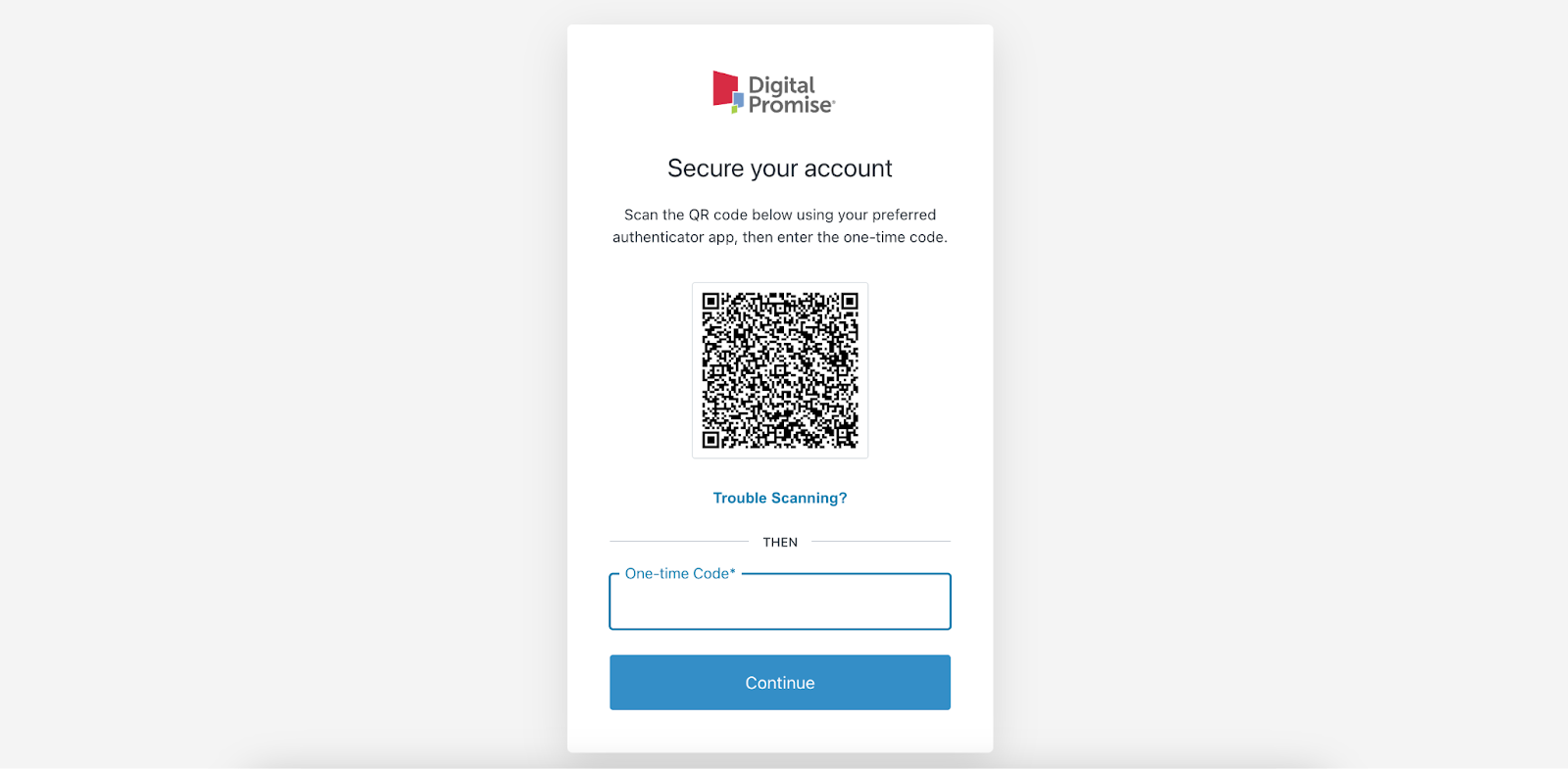1568x769 pixels.
Task: Click the red Digital Promise logo icon
Action: coord(724,88)
